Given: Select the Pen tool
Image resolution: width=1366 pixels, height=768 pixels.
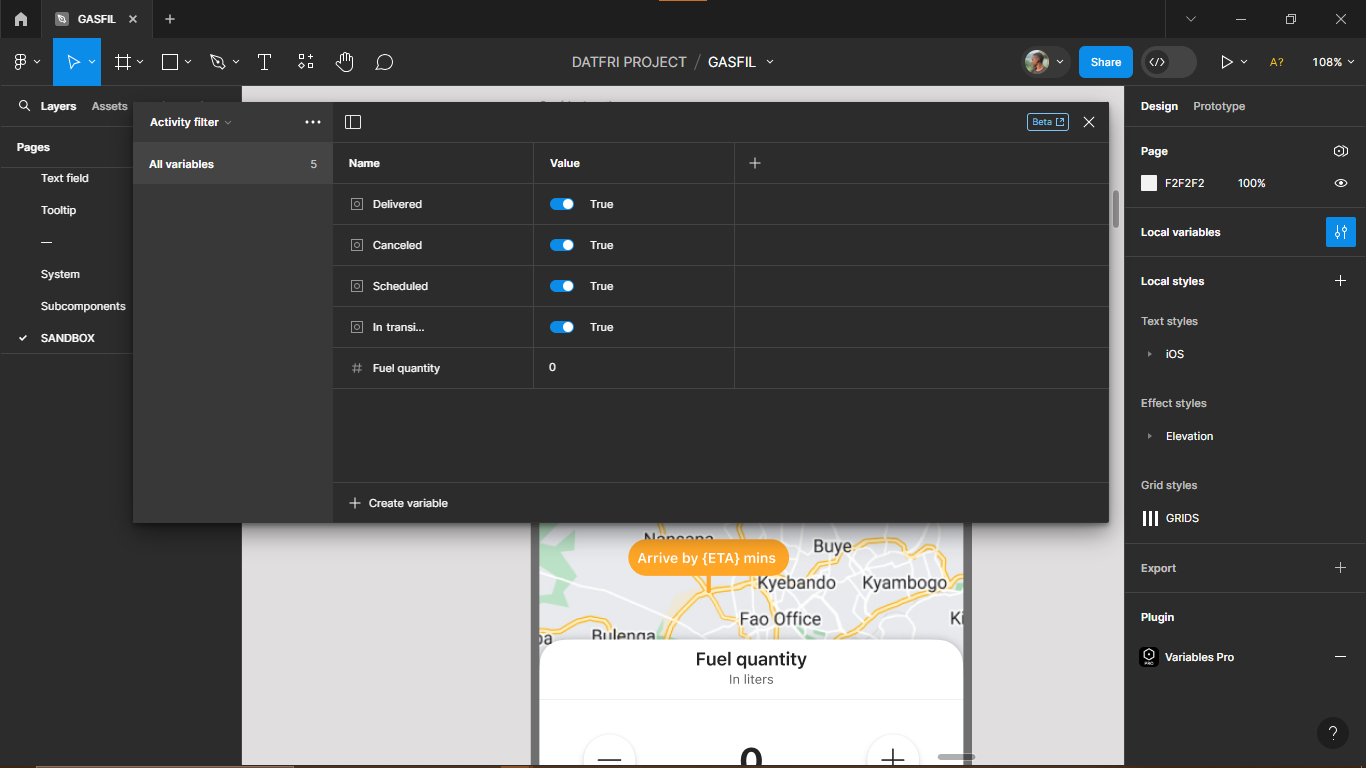Looking at the screenshot, I should tap(217, 62).
